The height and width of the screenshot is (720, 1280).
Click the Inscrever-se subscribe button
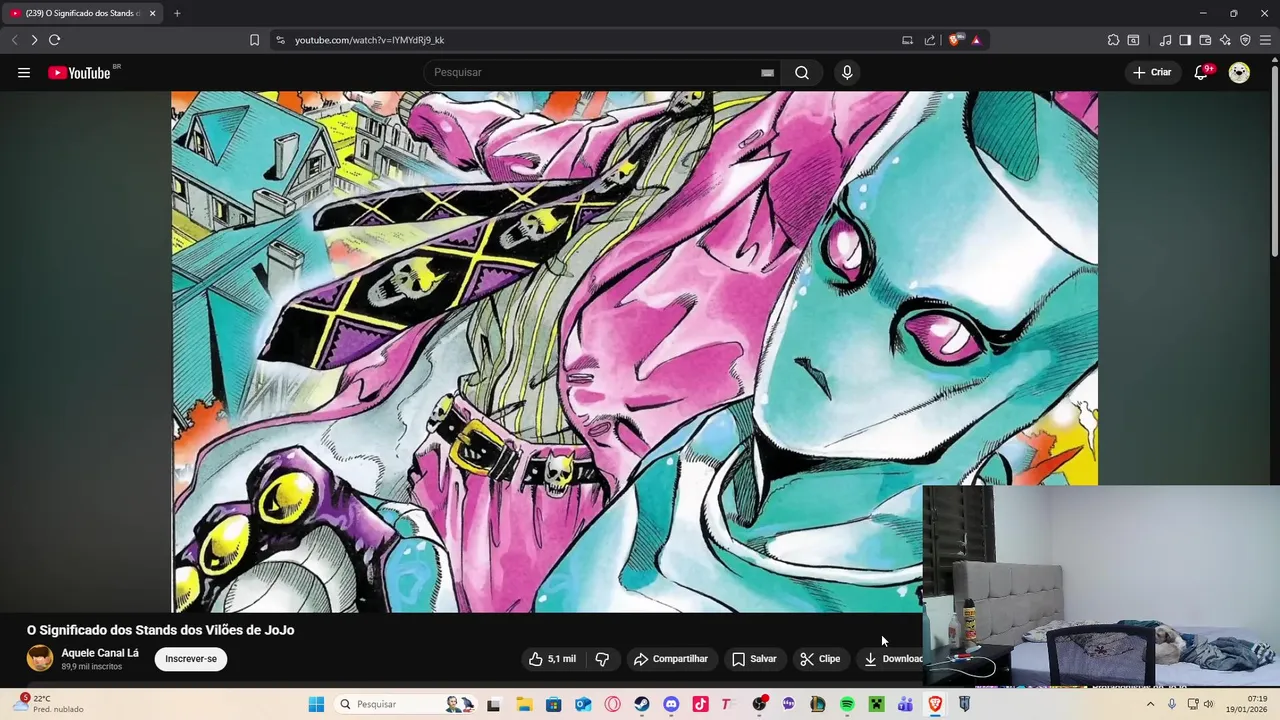point(191,659)
